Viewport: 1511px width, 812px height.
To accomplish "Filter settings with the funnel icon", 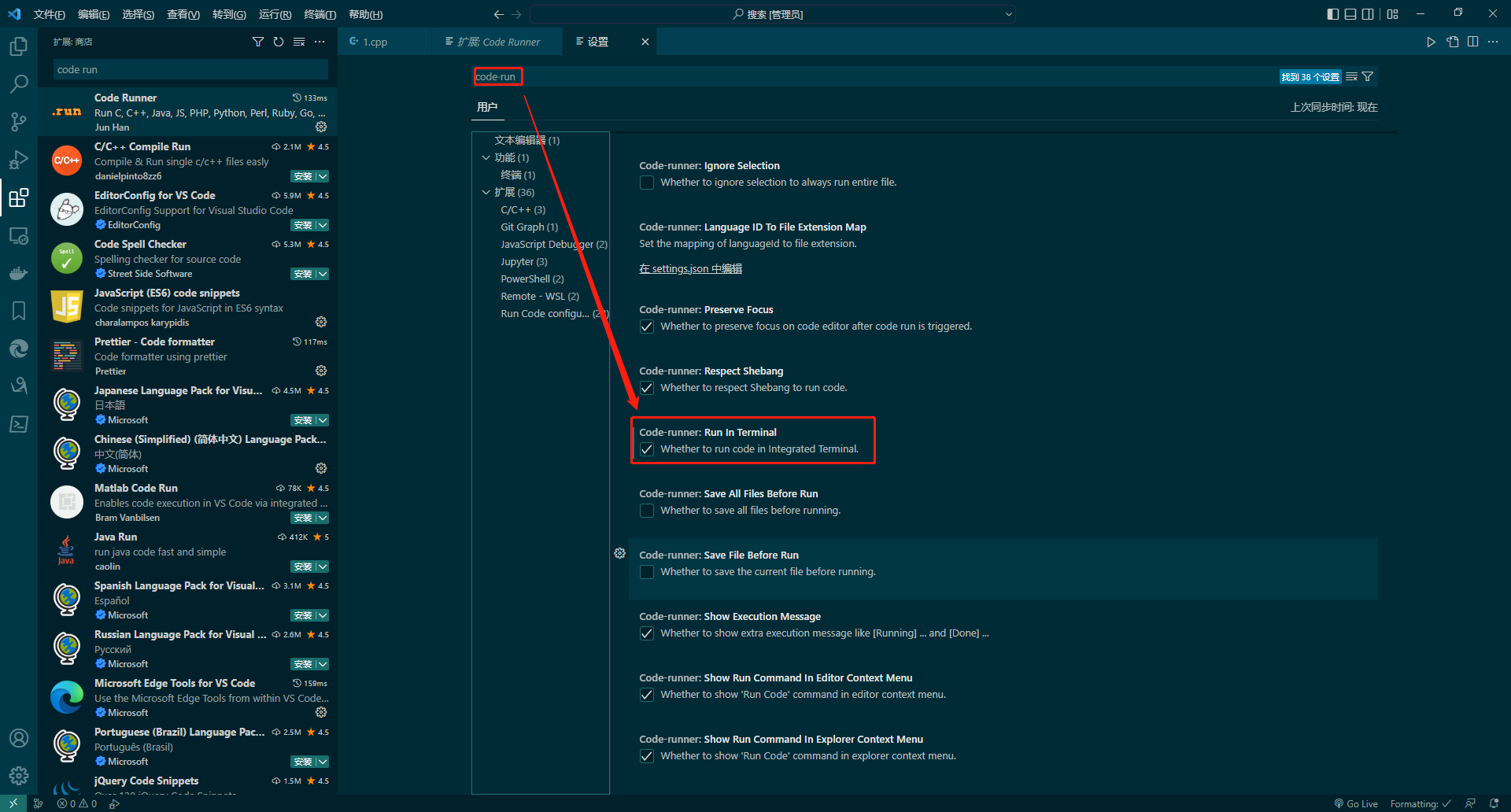I will pos(1368,76).
